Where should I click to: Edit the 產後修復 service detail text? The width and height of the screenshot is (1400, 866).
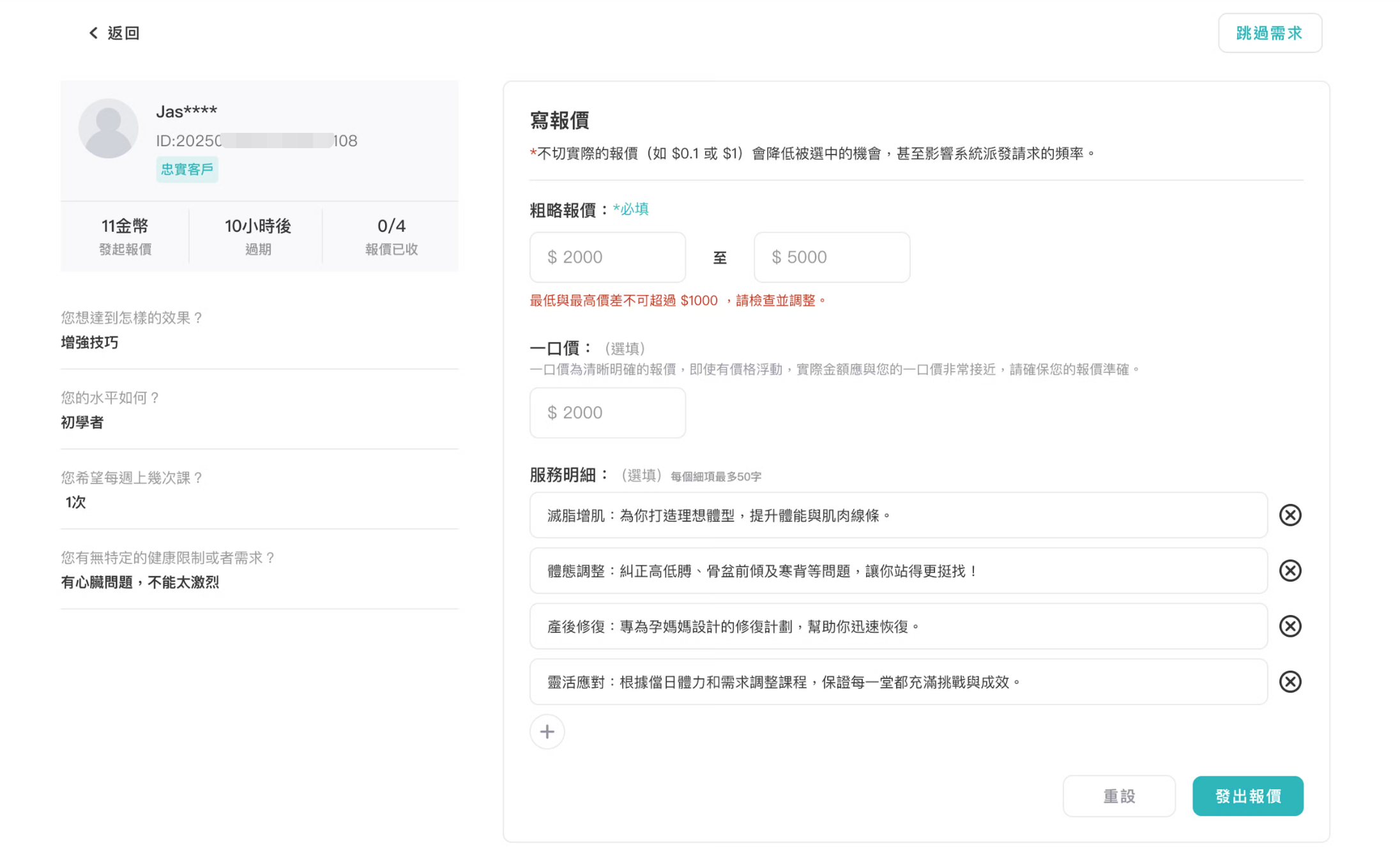[898, 626]
